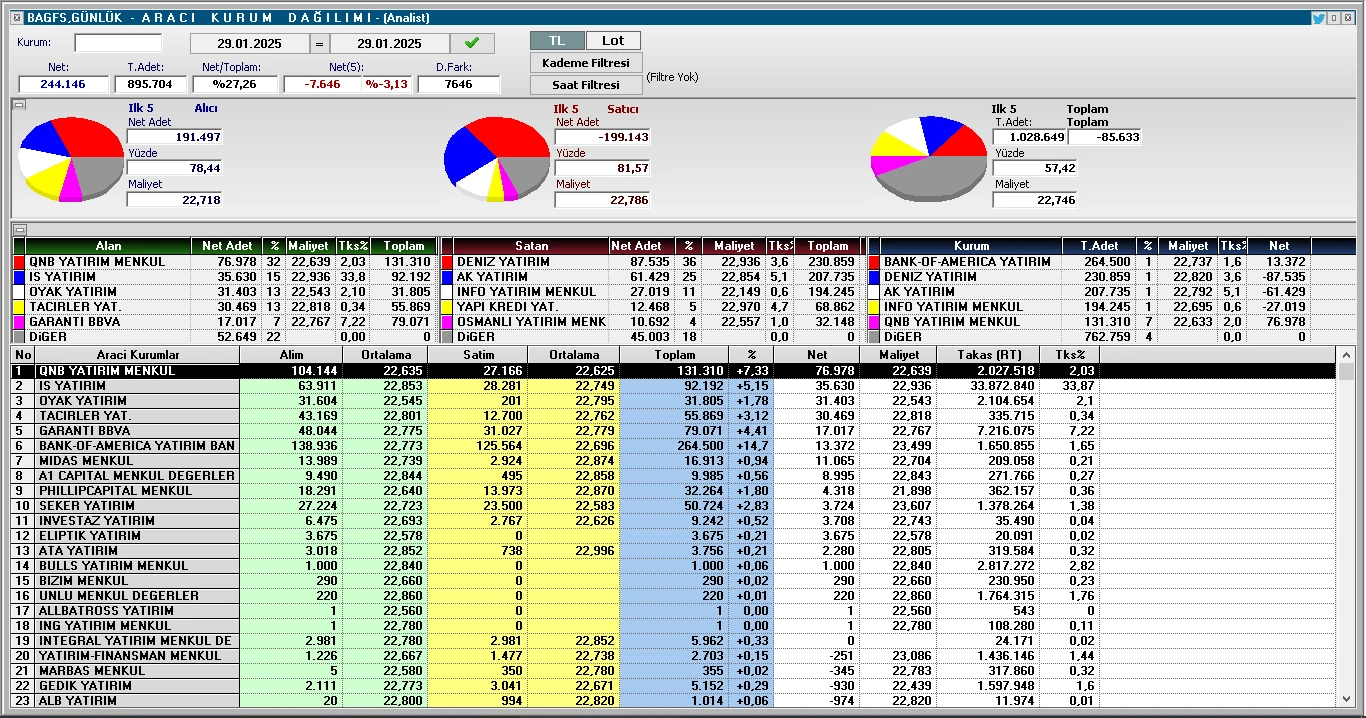Sort main table by Tks% column header
Screen dimensions: 1366x718
1069,355
